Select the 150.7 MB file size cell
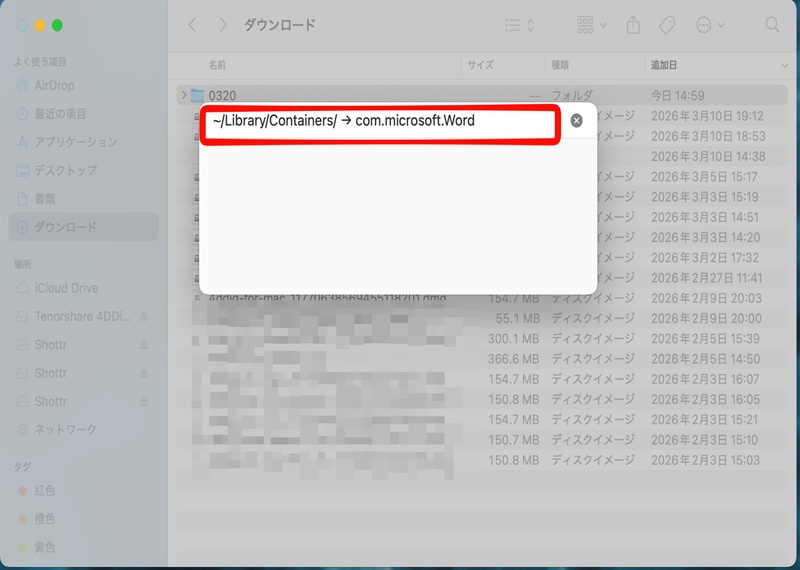The width and height of the screenshot is (800, 570). click(x=513, y=440)
